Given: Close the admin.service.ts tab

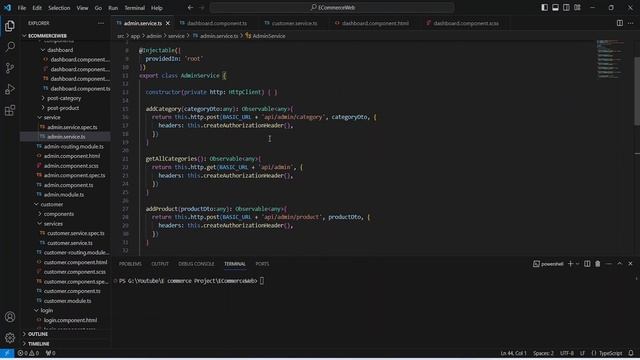Looking at the screenshot, I should (x=168, y=23).
